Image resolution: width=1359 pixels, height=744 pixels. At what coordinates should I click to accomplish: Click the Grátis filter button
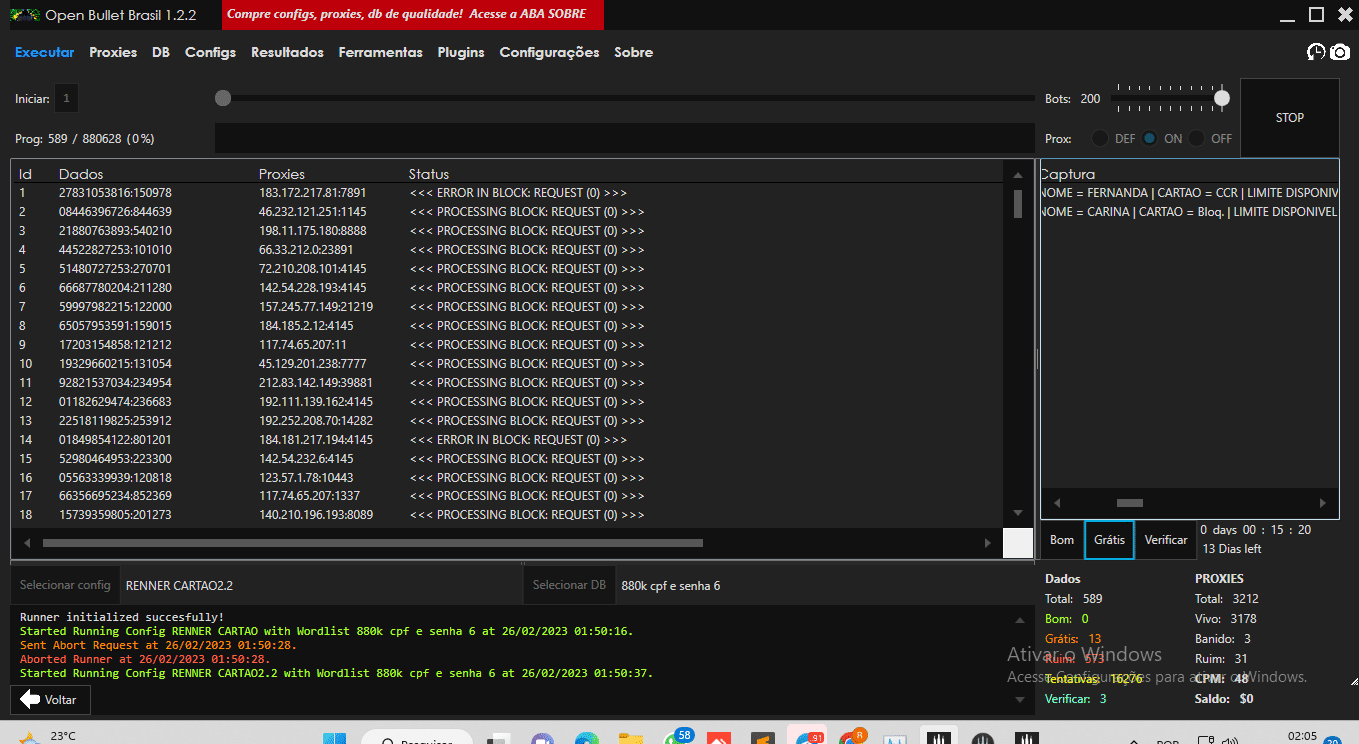coord(1110,540)
